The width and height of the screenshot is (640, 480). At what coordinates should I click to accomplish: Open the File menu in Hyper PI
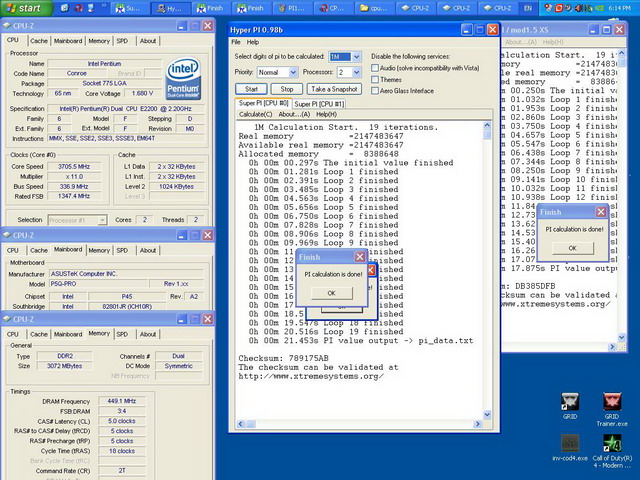click(x=237, y=42)
